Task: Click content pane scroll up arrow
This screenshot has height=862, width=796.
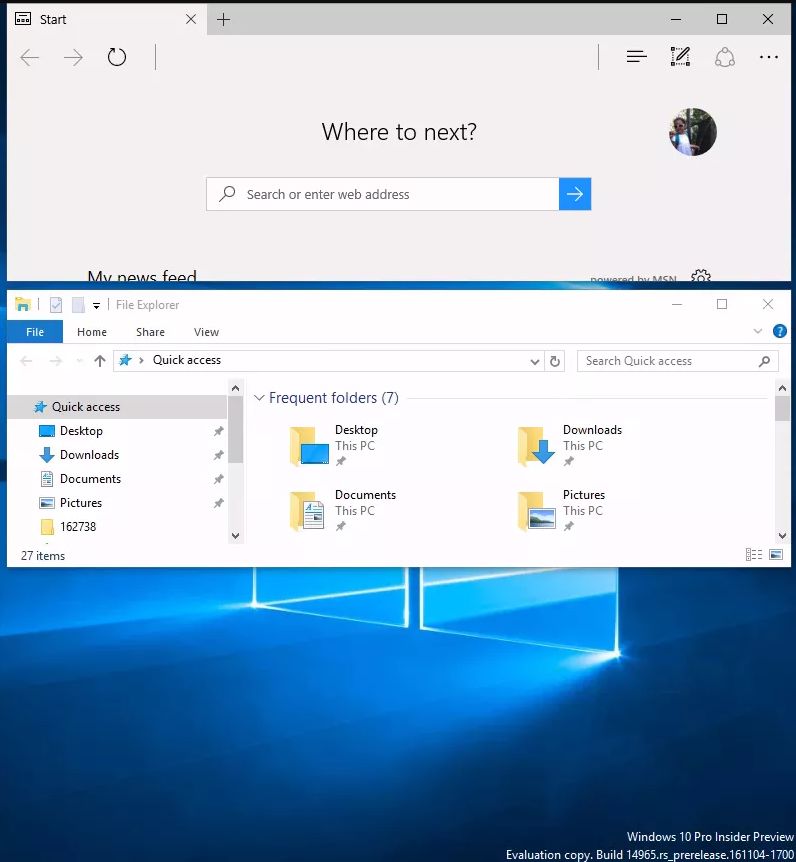Action: 782,388
